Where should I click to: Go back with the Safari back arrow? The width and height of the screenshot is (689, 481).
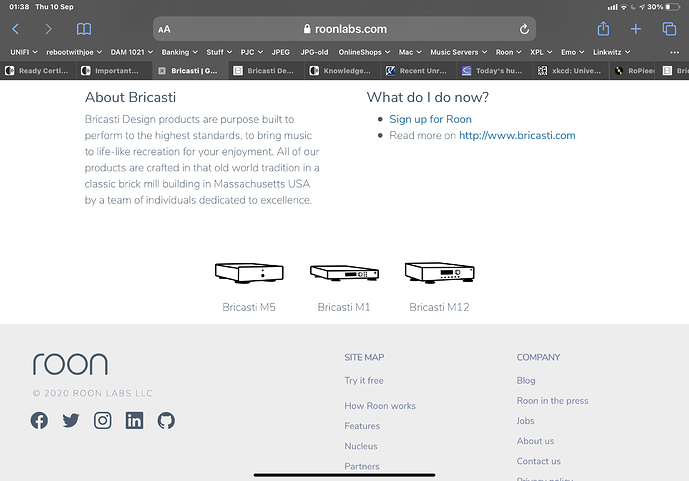point(15,29)
